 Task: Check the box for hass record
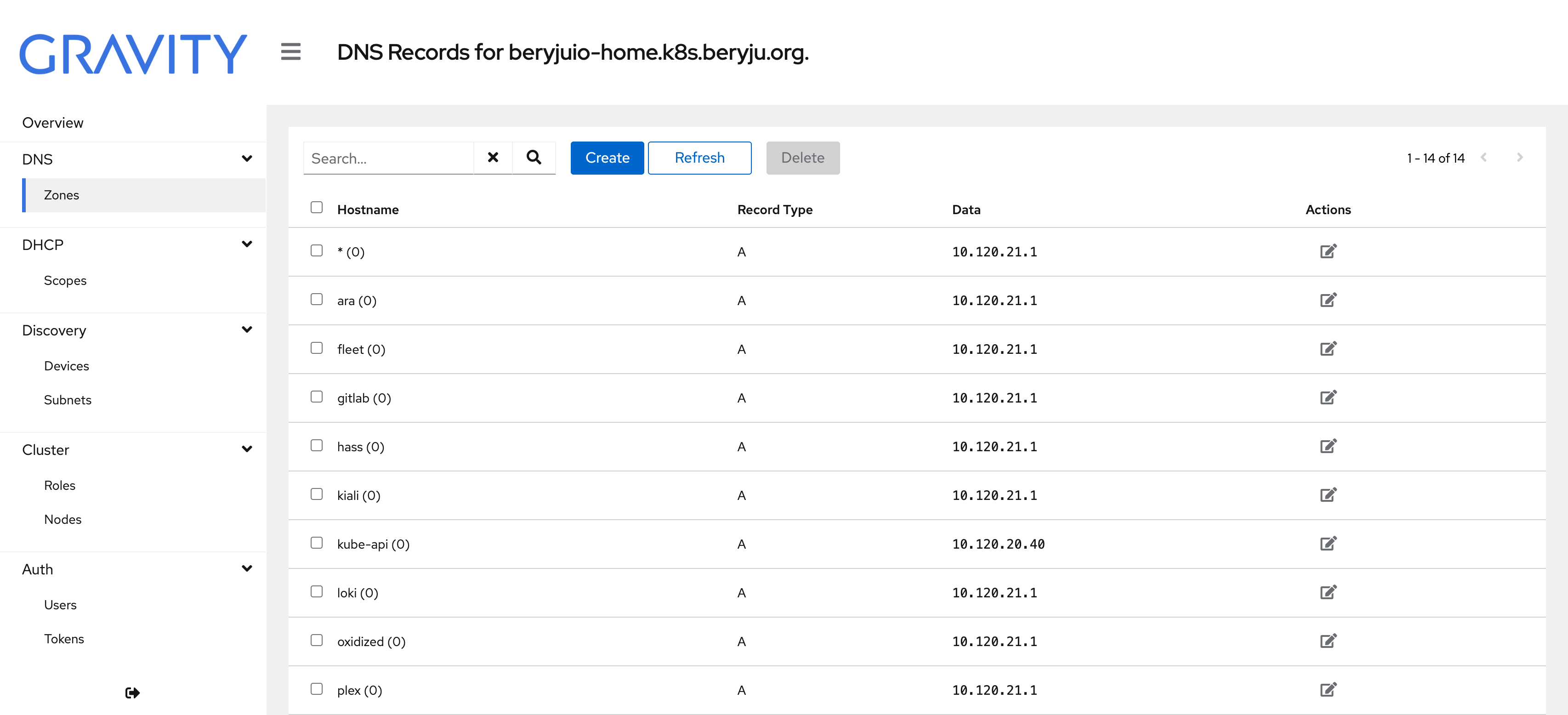point(317,445)
